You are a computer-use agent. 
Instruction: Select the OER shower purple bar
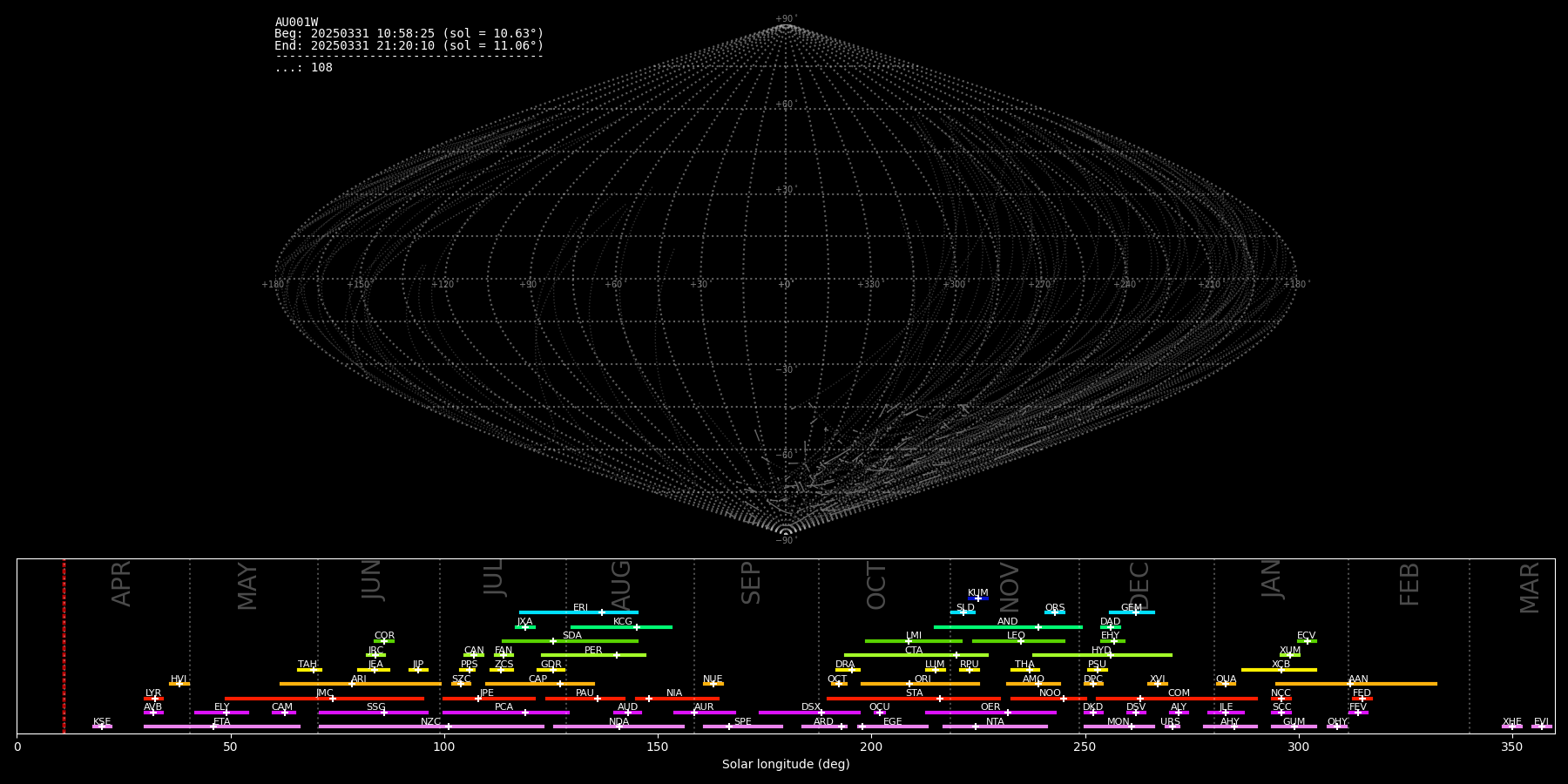[990, 713]
